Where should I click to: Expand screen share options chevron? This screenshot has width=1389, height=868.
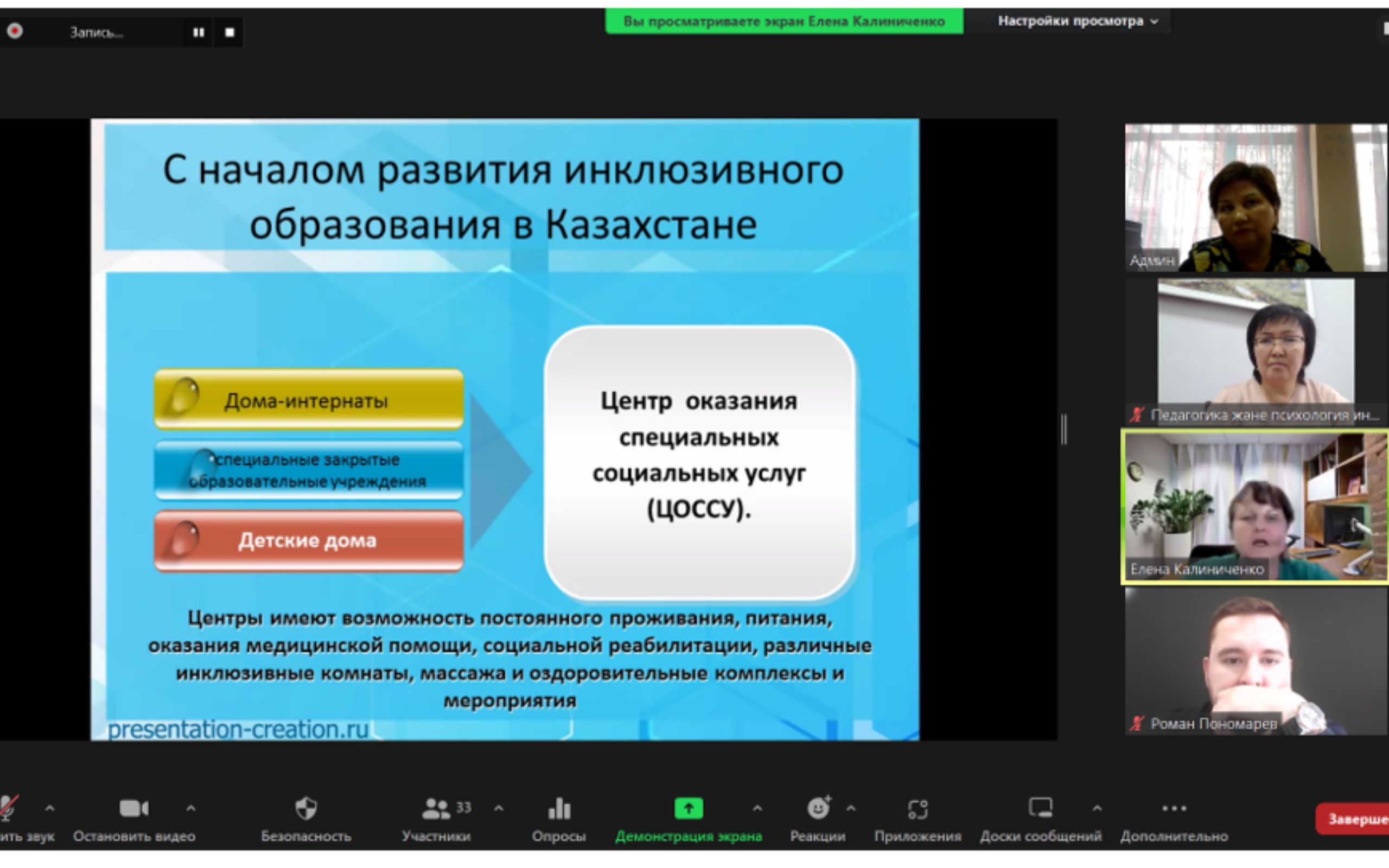tap(757, 808)
